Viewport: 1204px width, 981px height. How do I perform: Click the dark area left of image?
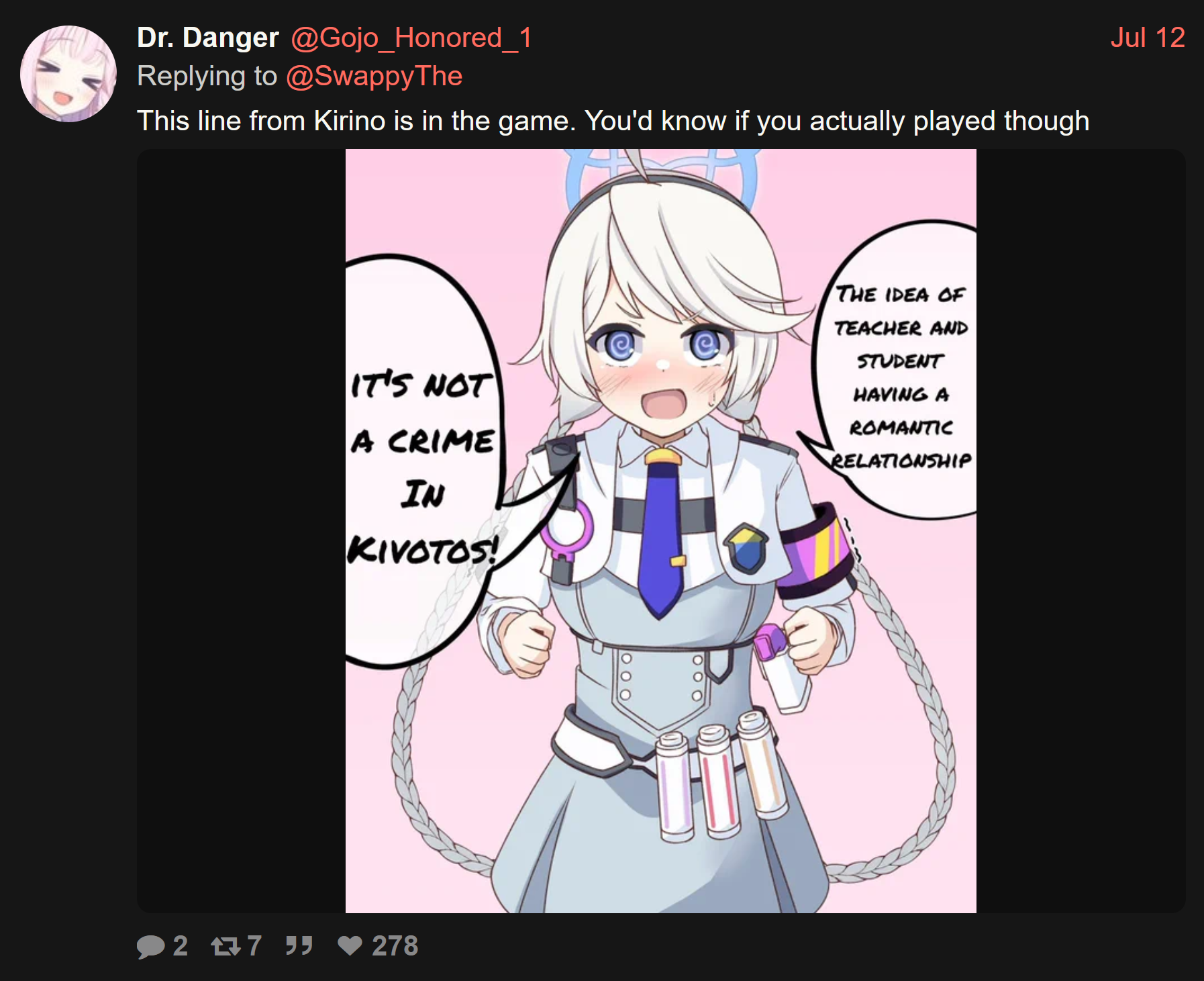click(241, 531)
